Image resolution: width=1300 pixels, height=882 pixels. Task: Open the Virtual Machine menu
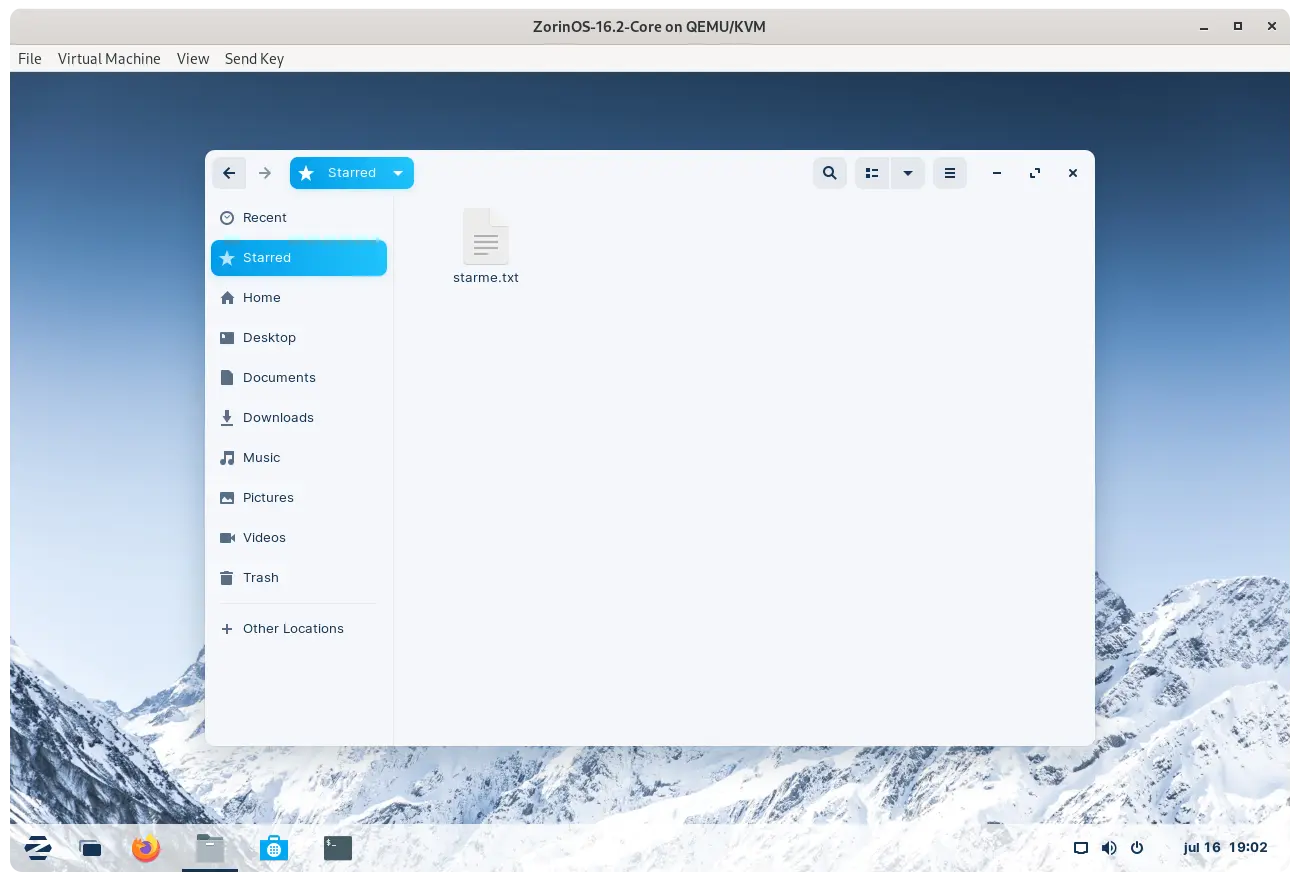click(x=109, y=59)
